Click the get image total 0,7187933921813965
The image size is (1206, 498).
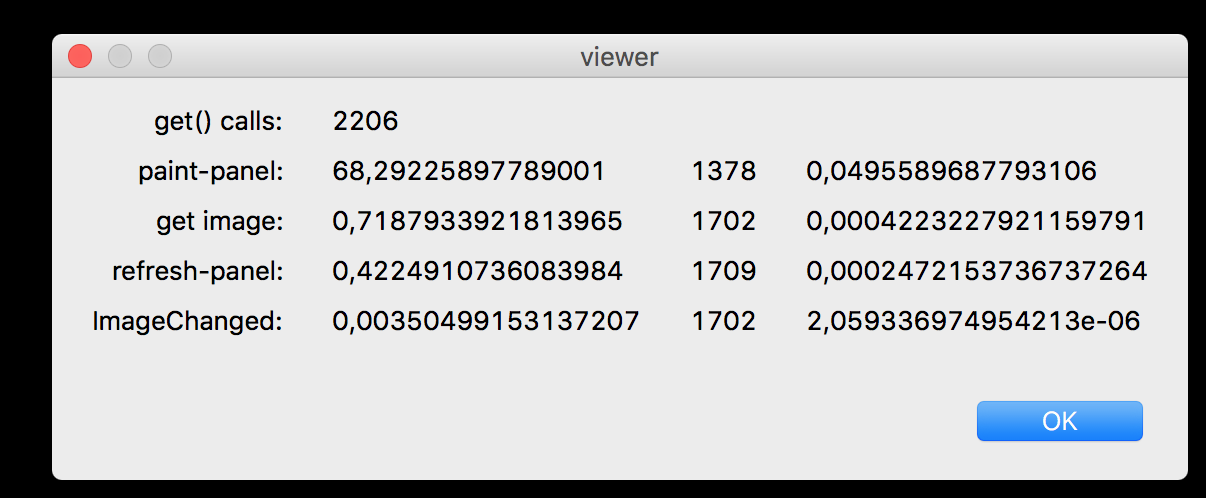pyautogui.click(x=477, y=222)
